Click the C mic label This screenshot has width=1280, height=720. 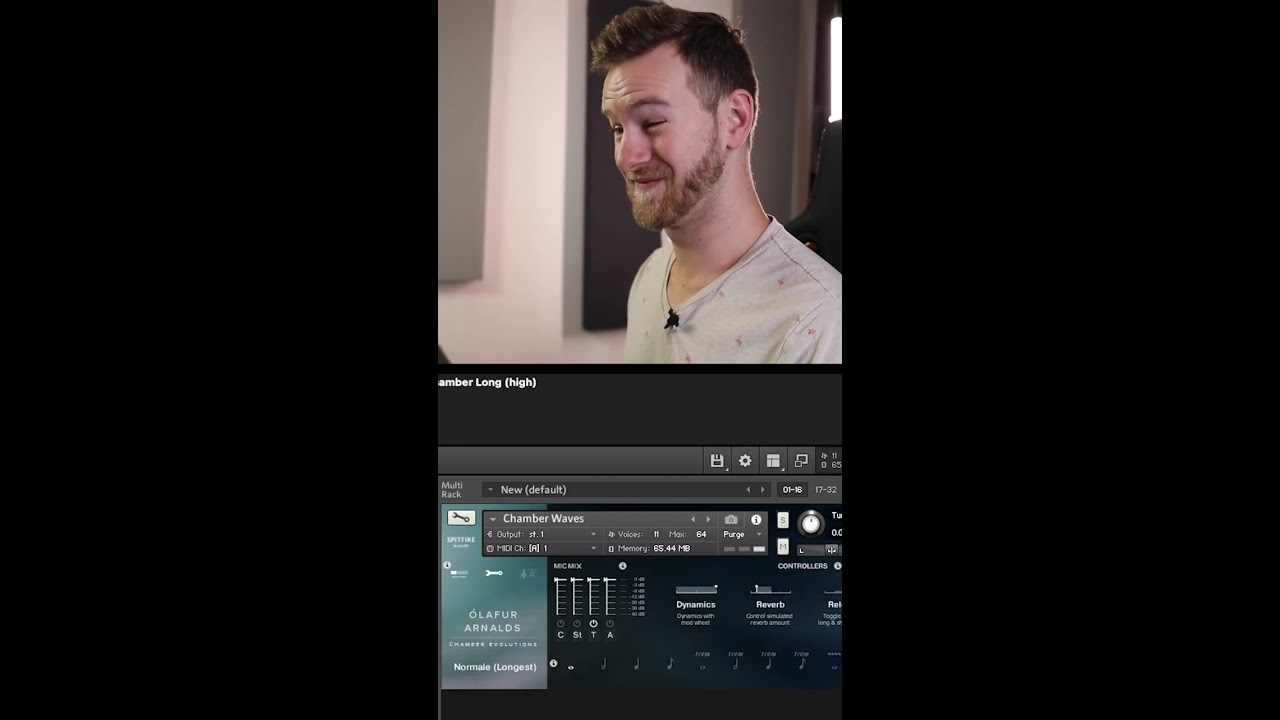(561, 635)
